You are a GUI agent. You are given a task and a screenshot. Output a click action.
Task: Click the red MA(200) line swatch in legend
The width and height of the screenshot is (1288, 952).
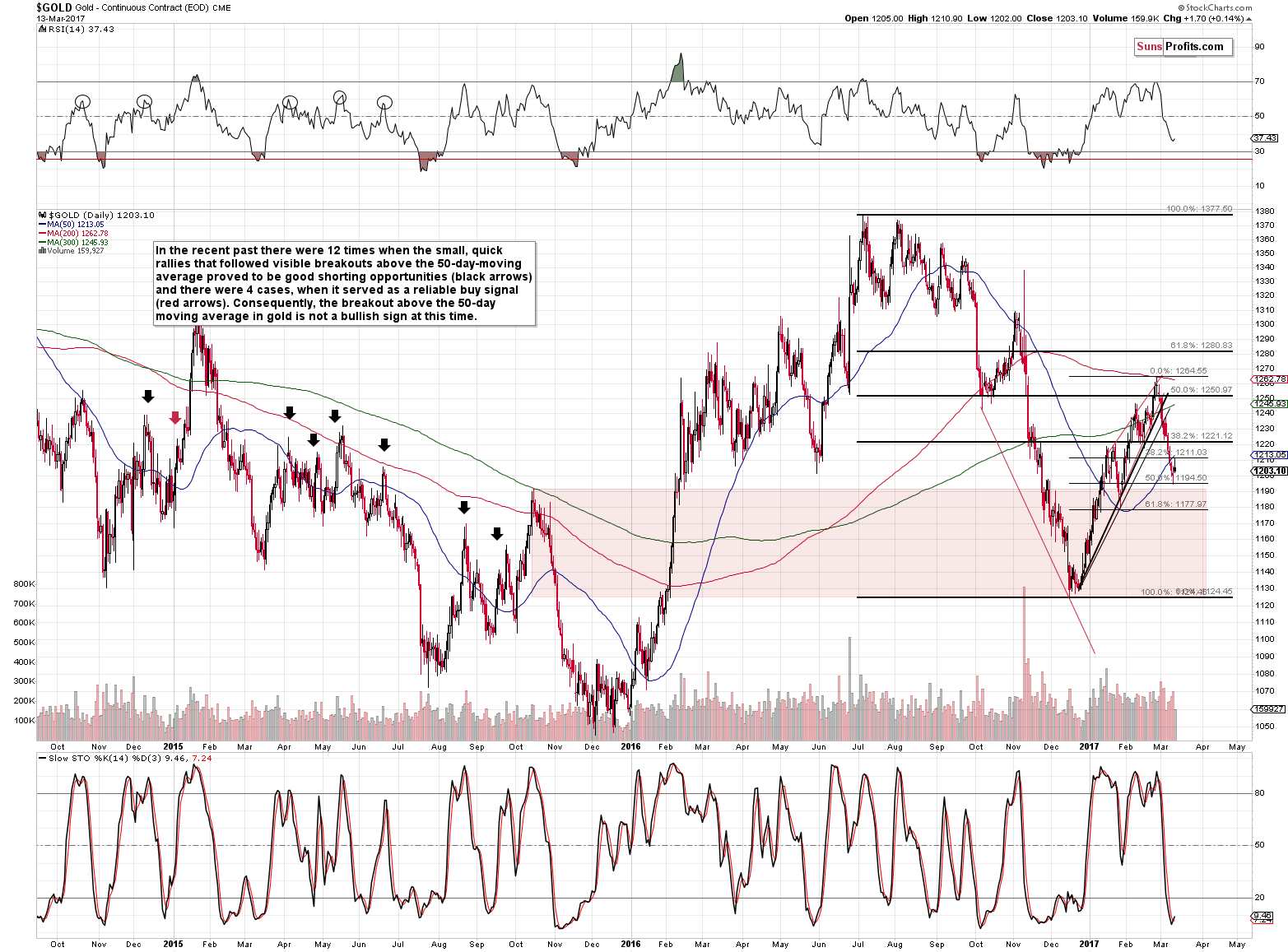tap(42, 234)
